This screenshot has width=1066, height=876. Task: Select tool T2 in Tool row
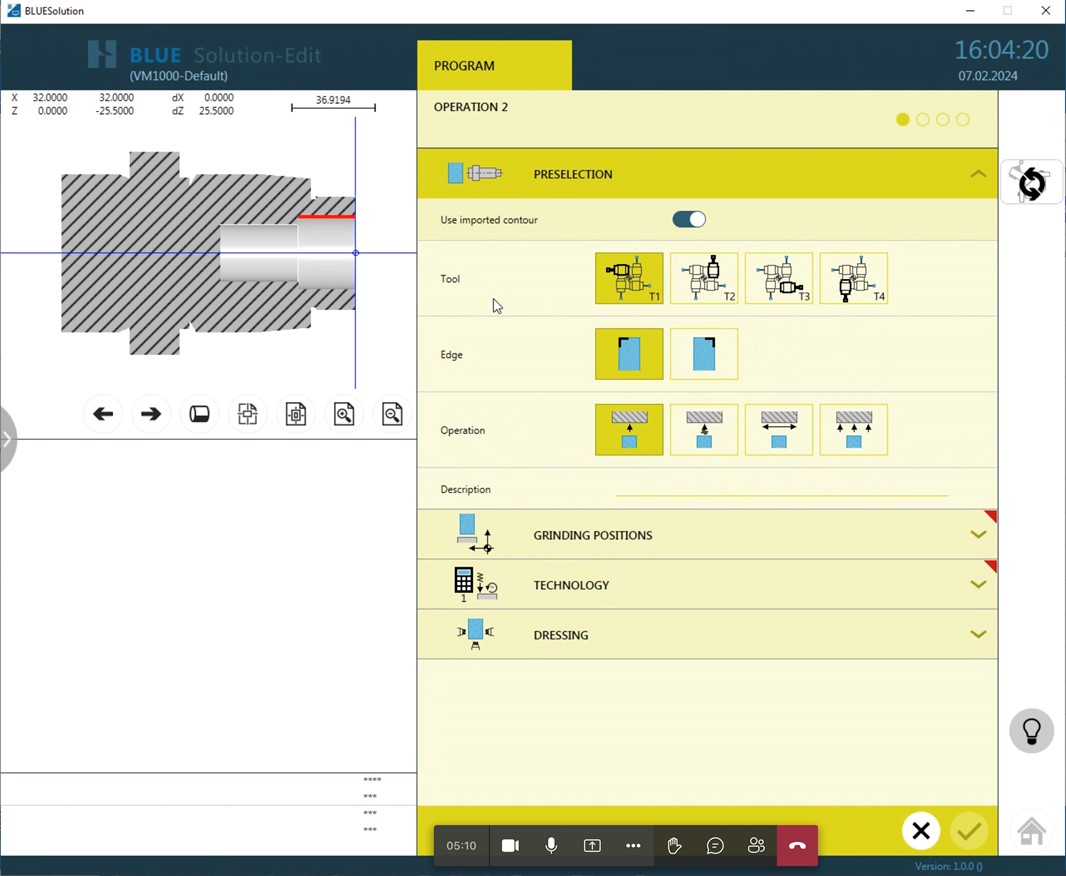tap(704, 278)
